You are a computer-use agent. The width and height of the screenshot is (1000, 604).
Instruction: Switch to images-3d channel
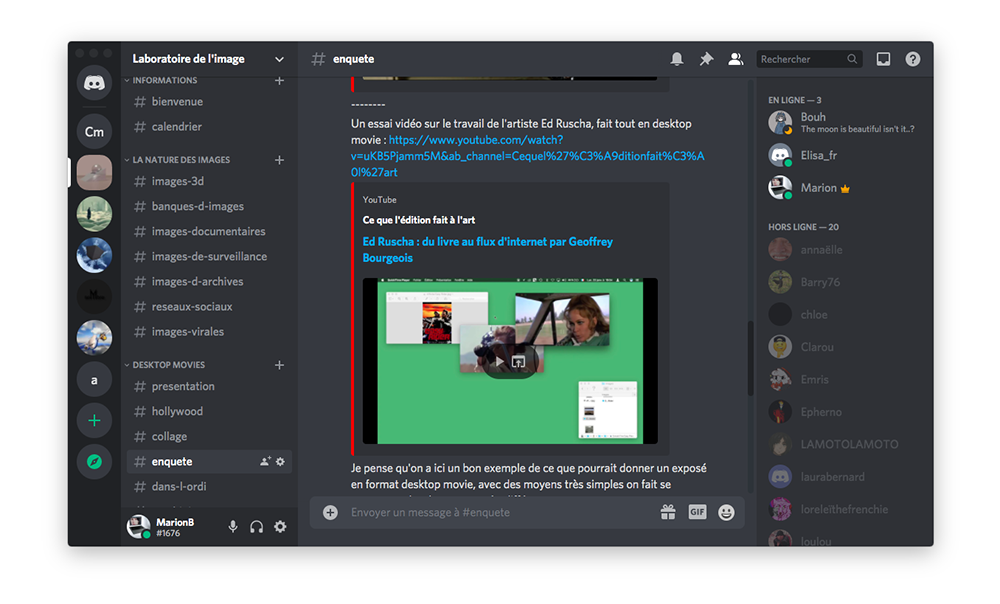coord(209,181)
